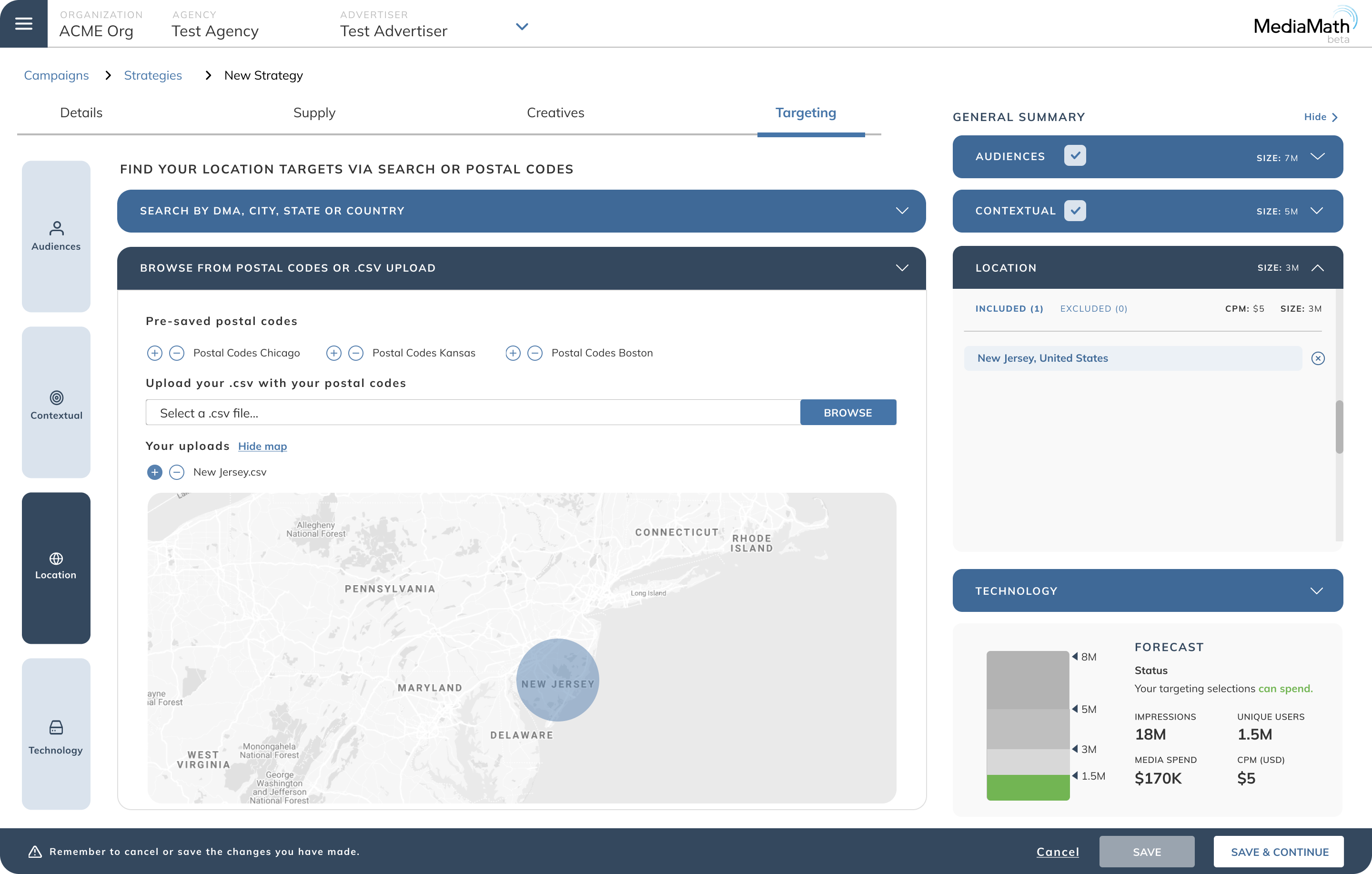Viewport: 1372px width, 874px height.
Task: Exclude Postal Codes Kansas with minus icon
Action: coord(355,353)
